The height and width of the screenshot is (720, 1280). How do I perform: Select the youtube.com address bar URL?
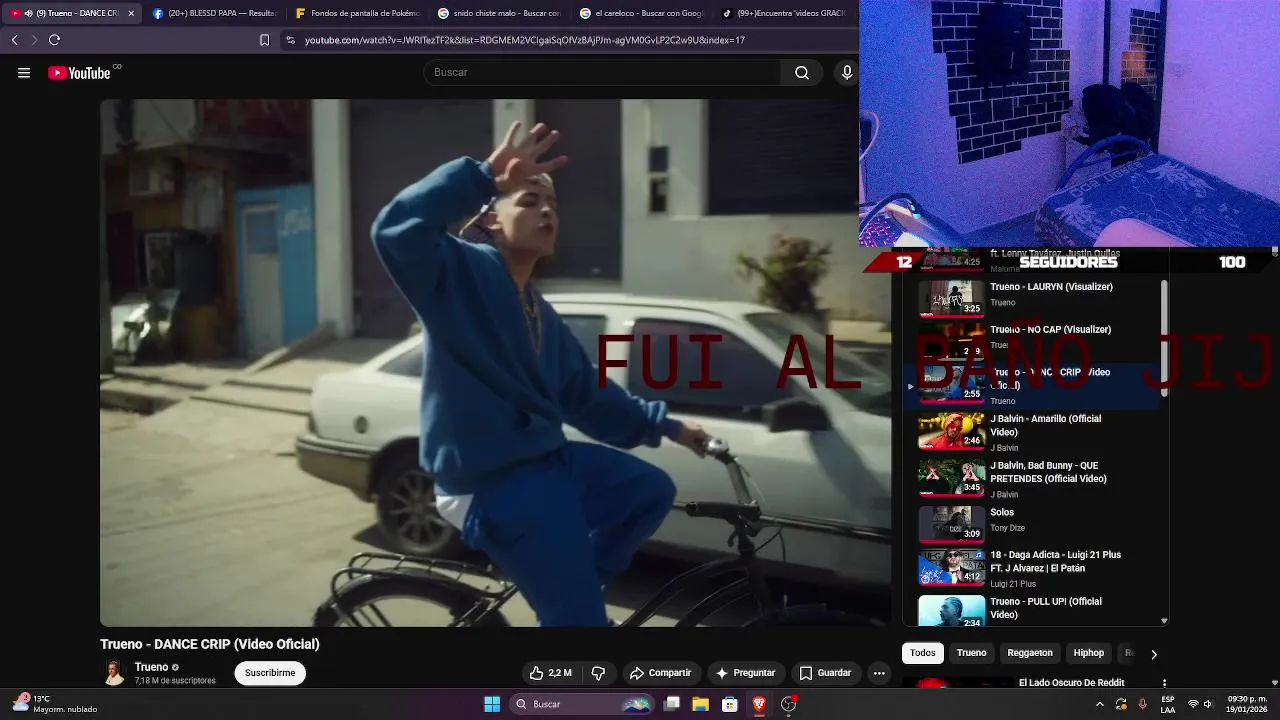(x=524, y=40)
